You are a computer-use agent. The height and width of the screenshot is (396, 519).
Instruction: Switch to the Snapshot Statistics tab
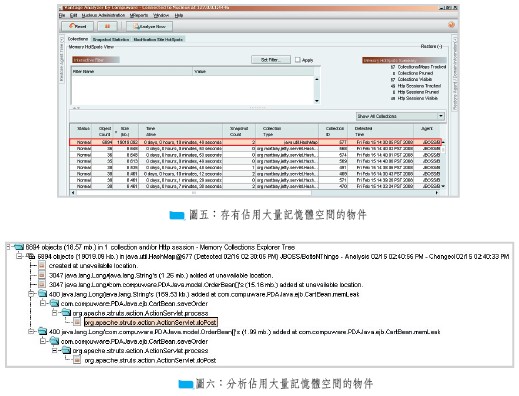pos(111,39)
